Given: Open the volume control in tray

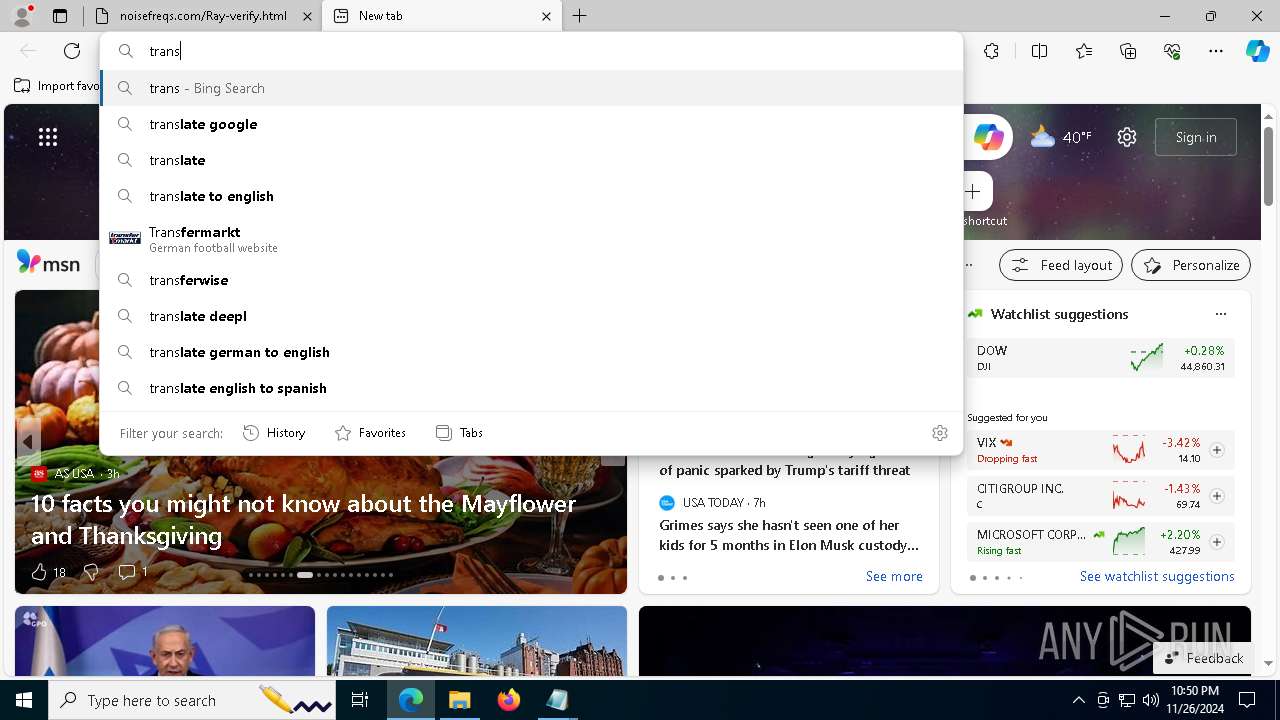Looking at the screenshot, I should pyautogui.click(x=1150, y=700).
